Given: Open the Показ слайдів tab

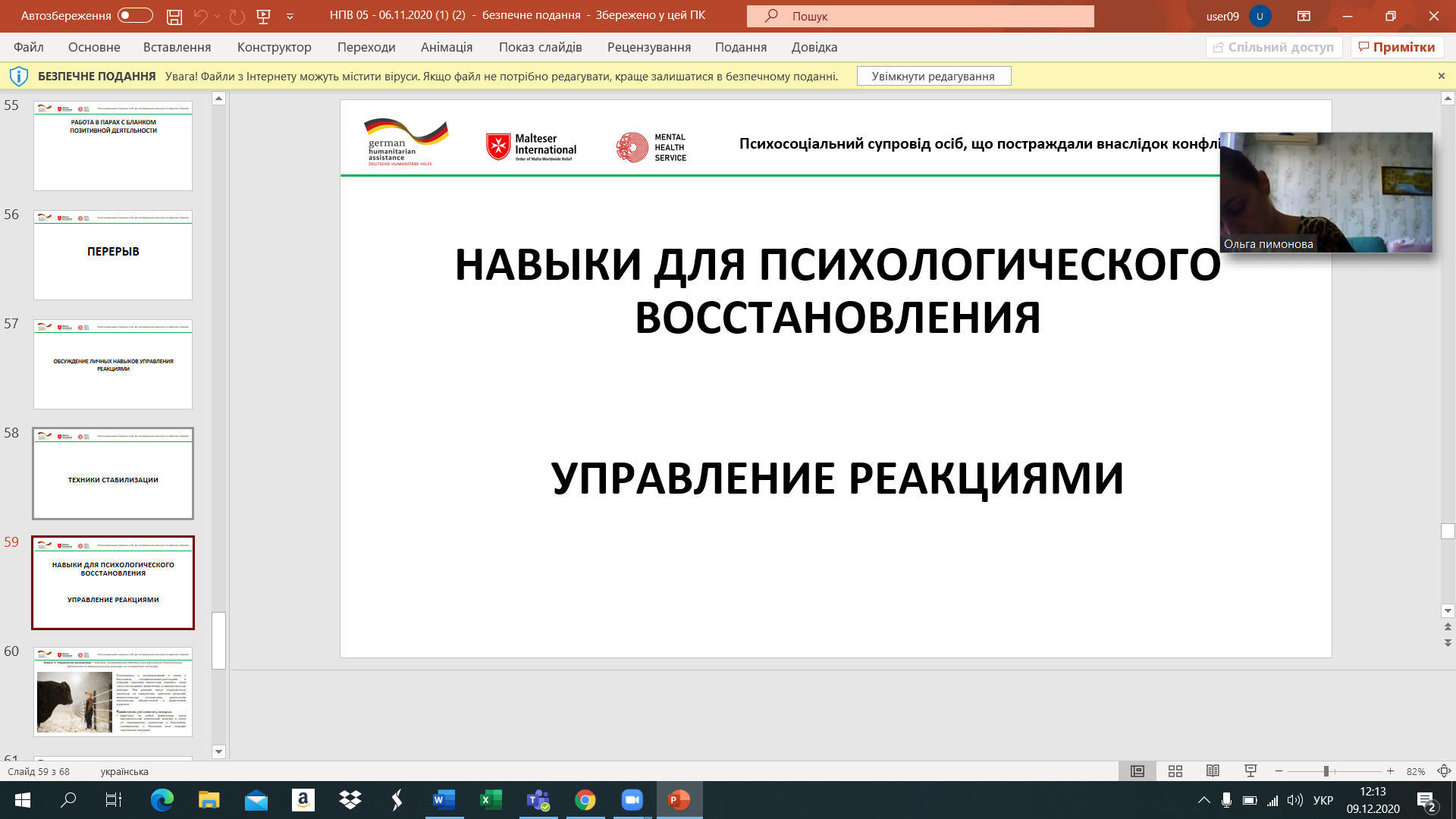Looking at the screenshot, I should [x=540, y=47].
